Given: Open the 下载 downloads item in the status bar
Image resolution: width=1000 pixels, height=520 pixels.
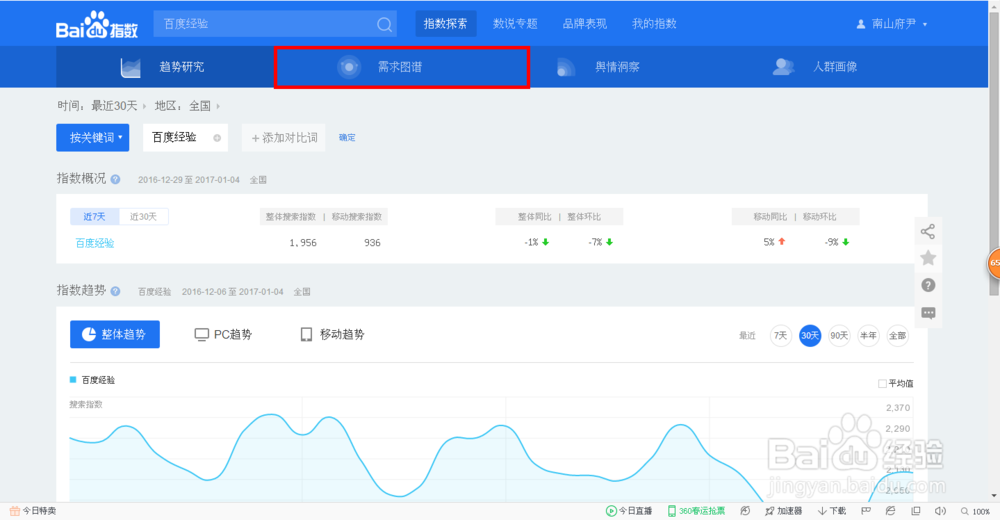Looking at the screenshot, I should point(832,510).
